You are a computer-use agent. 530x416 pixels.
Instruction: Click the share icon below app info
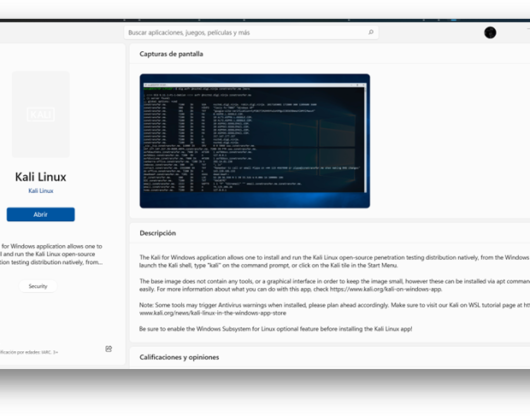[x=109, y=349]
